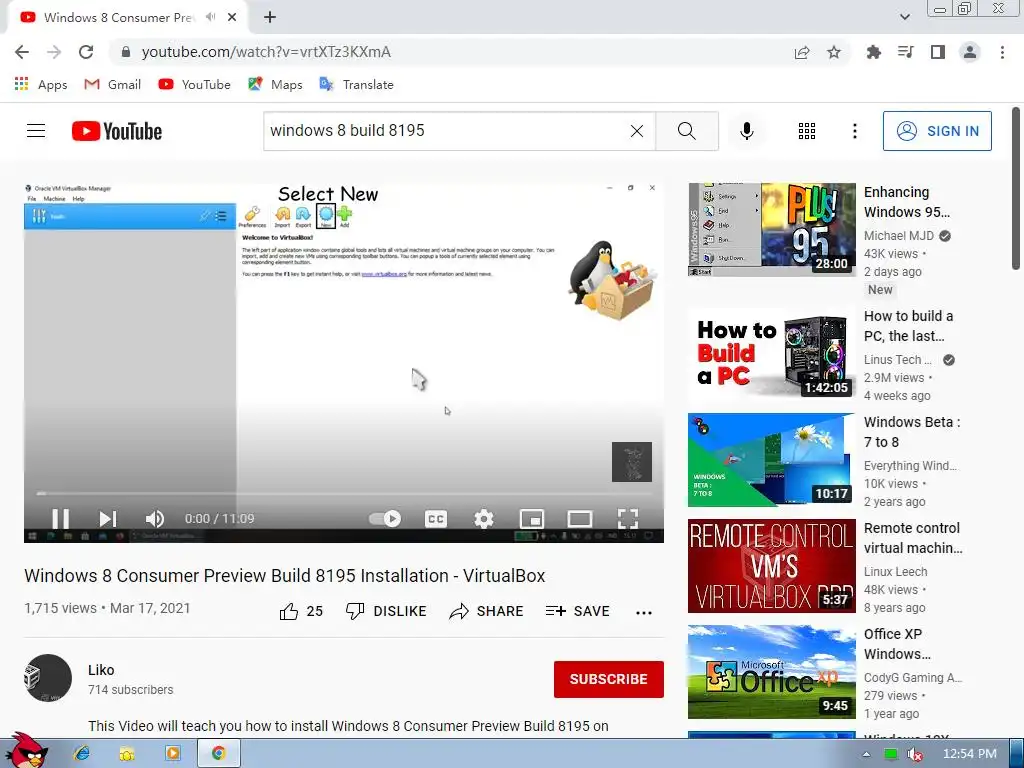The height and width of the screenshot is (768, 1024).
Task: Open Chrome's three-dot menu
Action: (1002, 52)
